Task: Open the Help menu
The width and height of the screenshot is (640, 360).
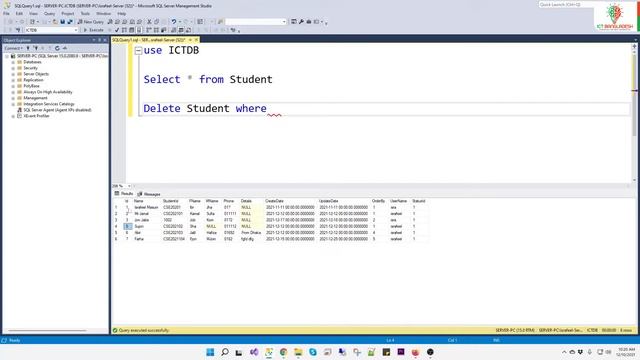Action: 122,13
